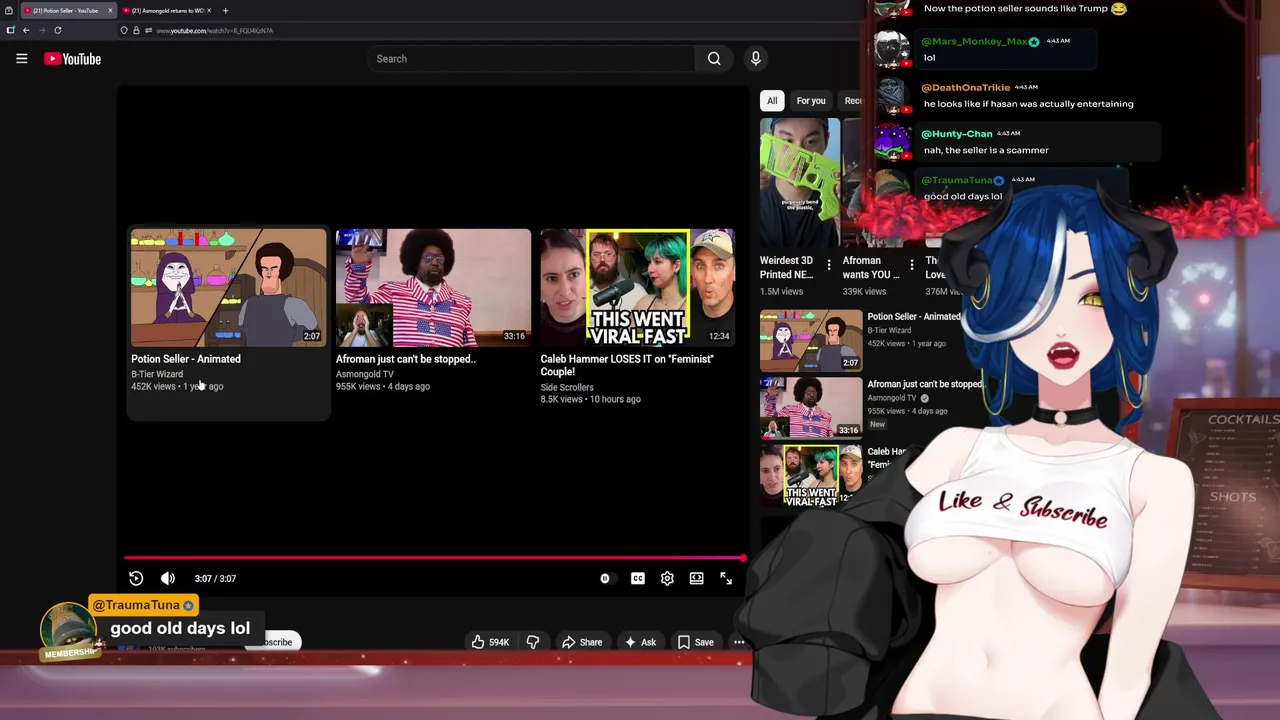This screenshot has width=1280, height=720.
Task: Open sidebar Potion Seller - Animated title
Action: (914, 317)
